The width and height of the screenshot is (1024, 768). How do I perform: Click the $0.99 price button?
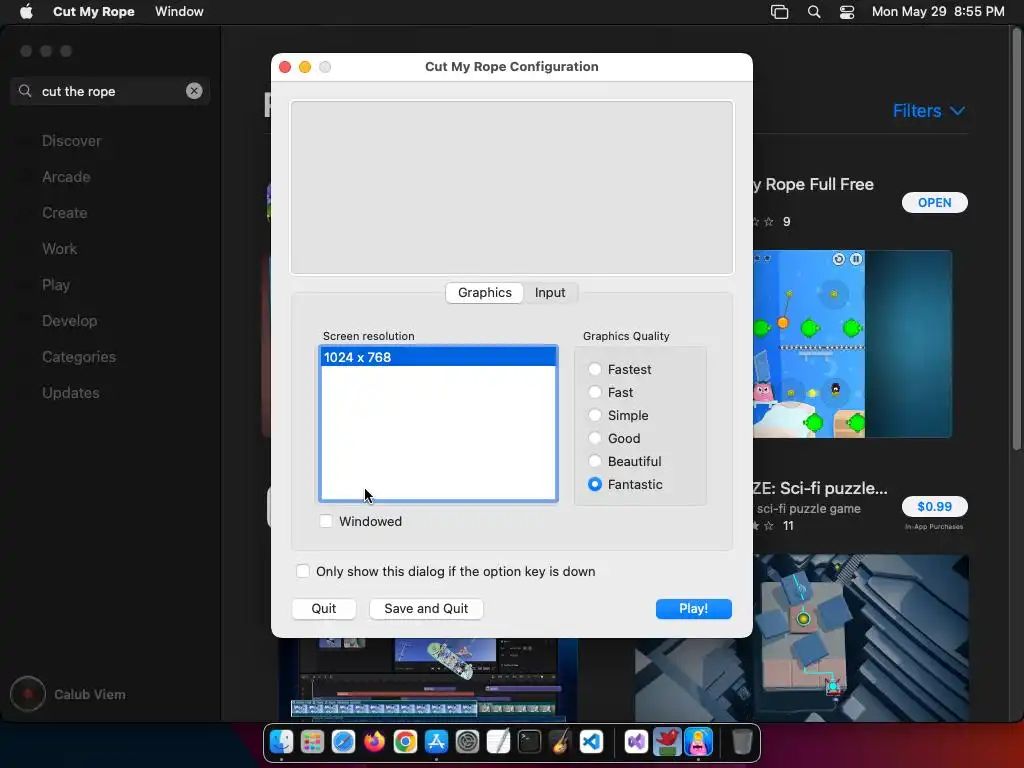pyautogui.click(x=935, y=507)
